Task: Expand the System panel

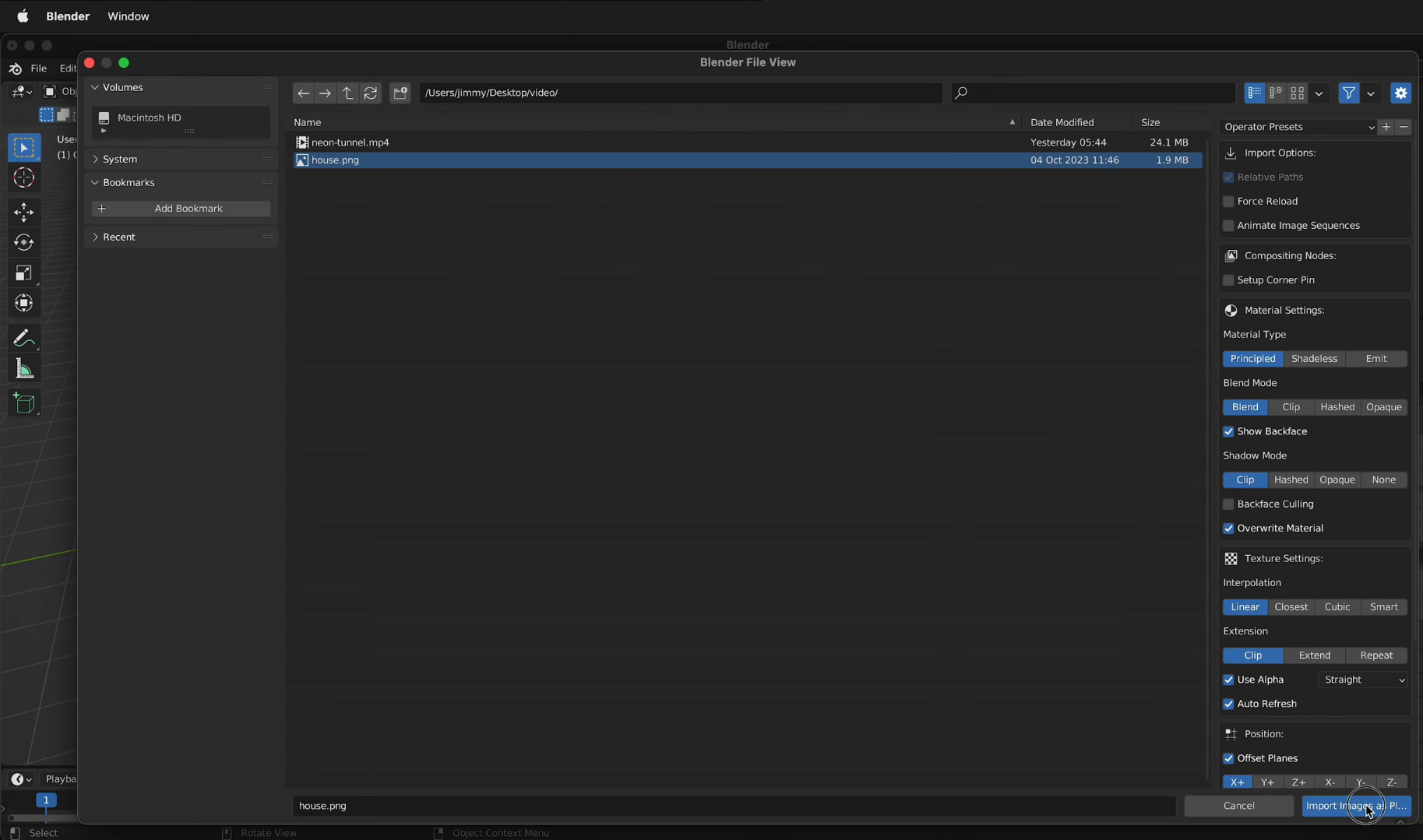Action: 96,159
